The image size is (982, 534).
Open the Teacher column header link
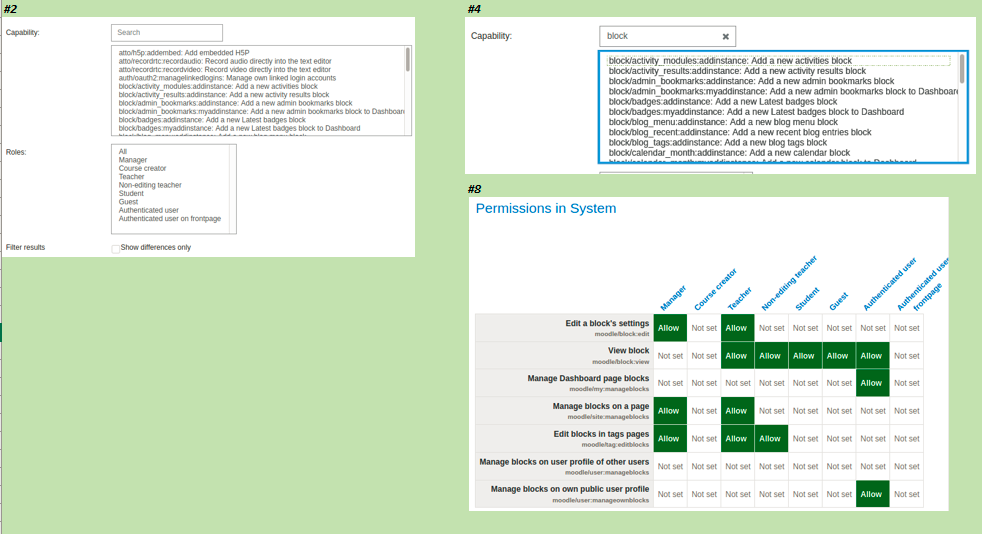pos(740,299)
